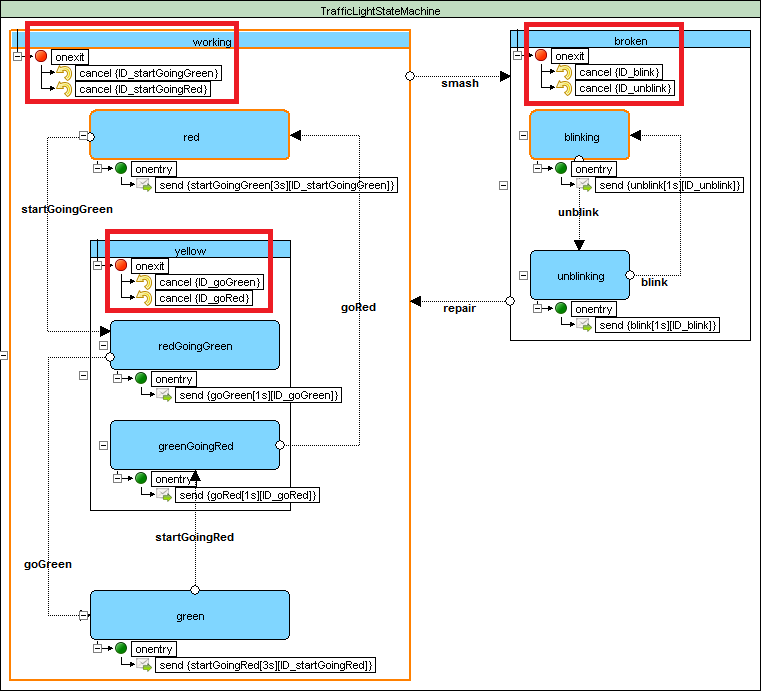The width and height of the screenshot is (763, 693).
Task: Select the blinking state box
Action: 579,135
